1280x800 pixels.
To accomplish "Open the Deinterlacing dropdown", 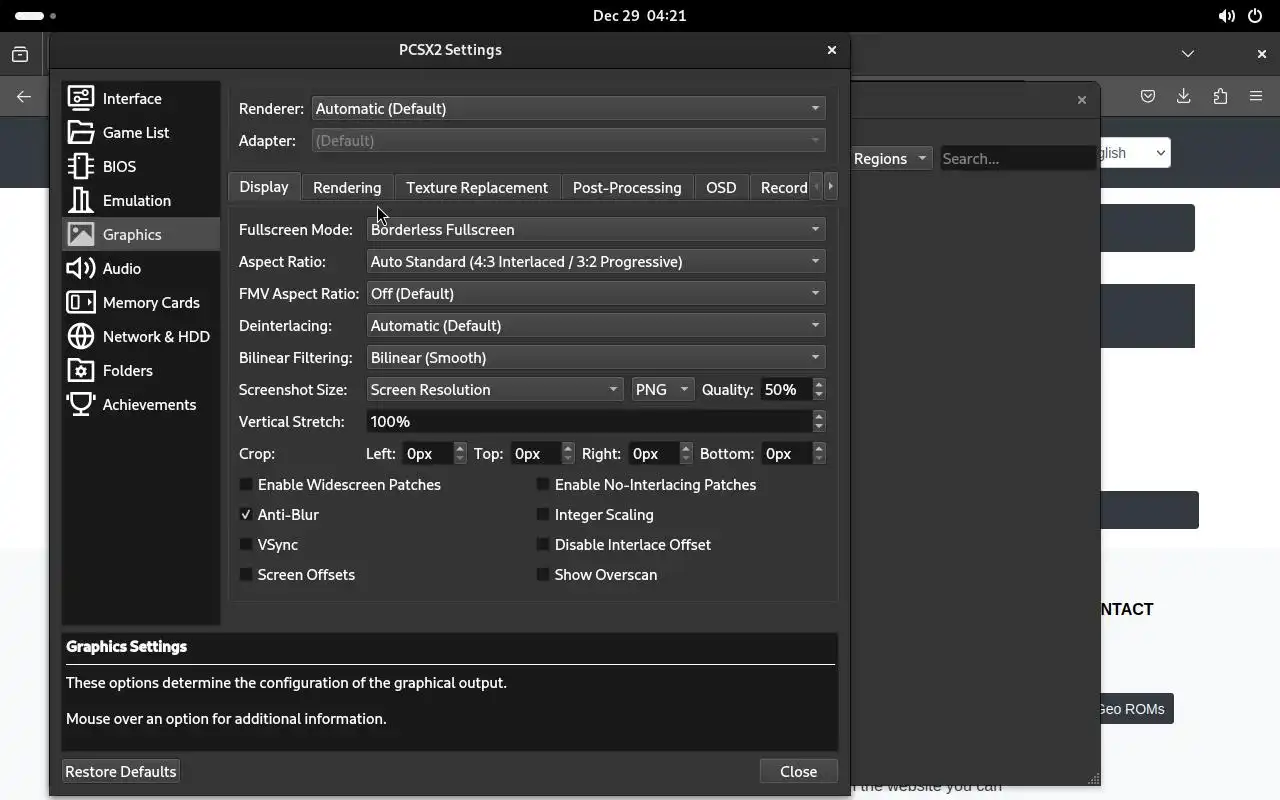I will pyautogui.click(x=596, y=325).
